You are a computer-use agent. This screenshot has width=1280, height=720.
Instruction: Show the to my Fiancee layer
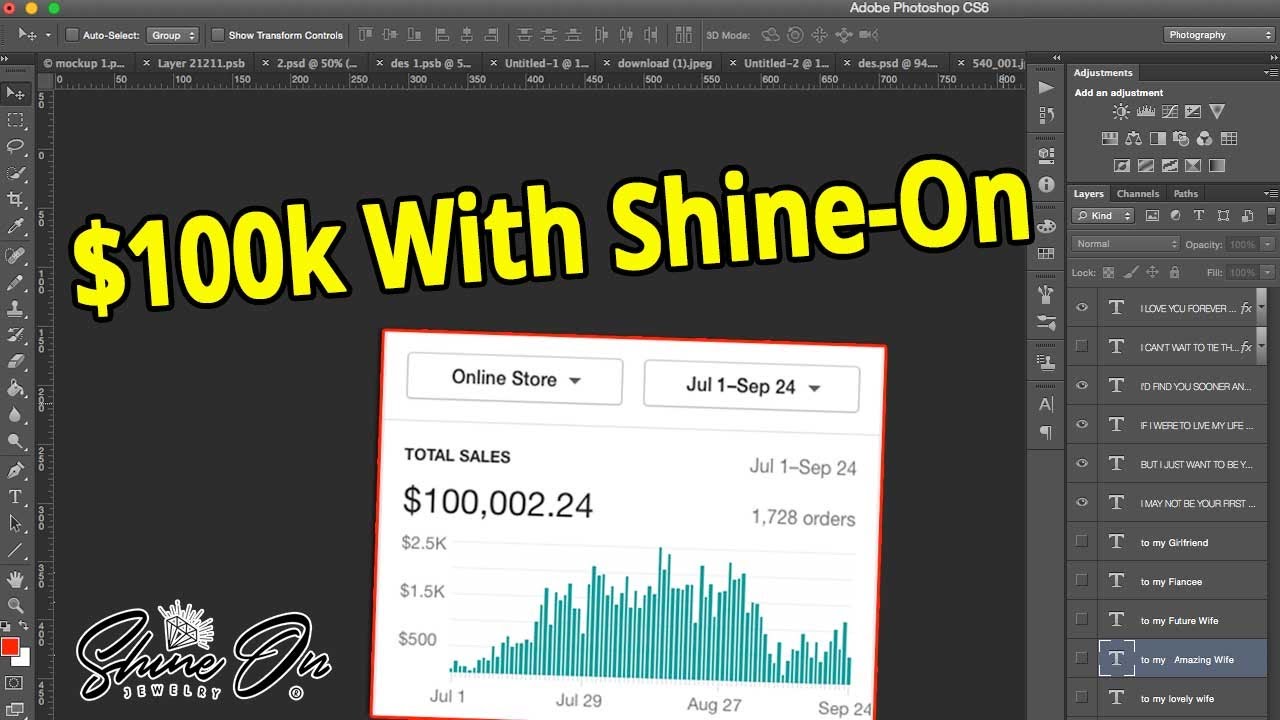(1081, 581)
